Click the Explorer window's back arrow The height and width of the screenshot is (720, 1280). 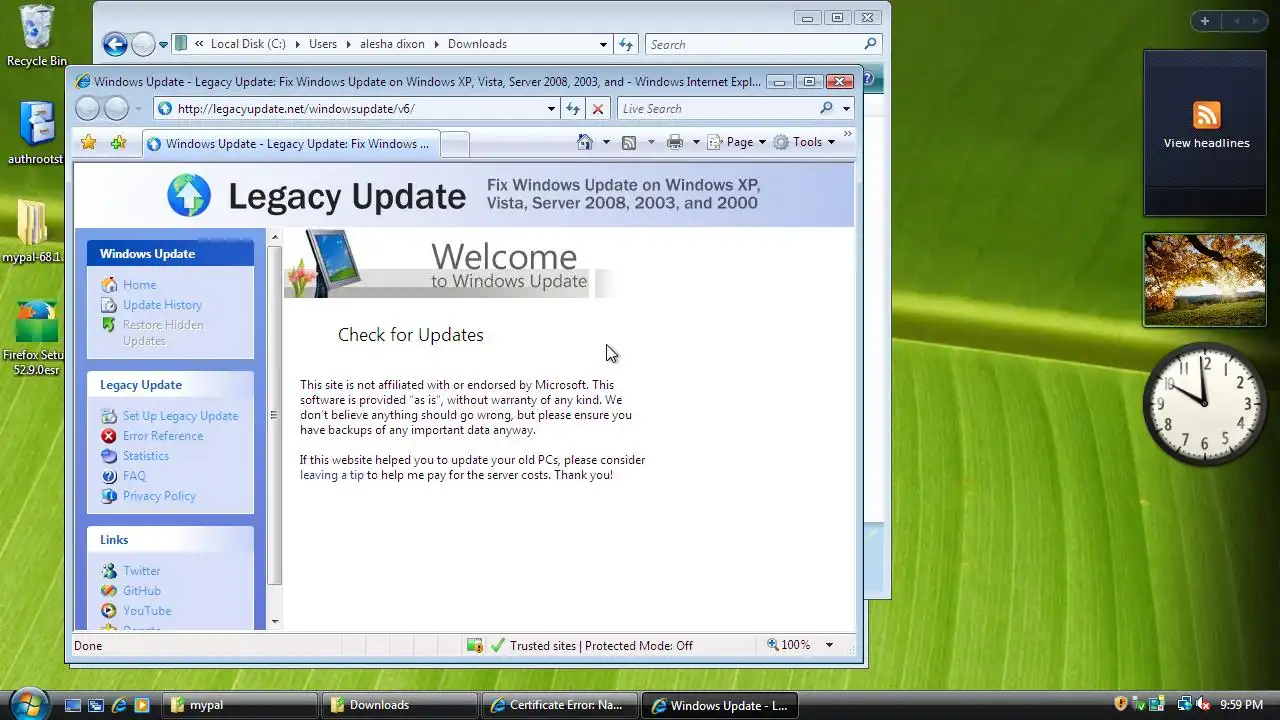coord(115,44)
